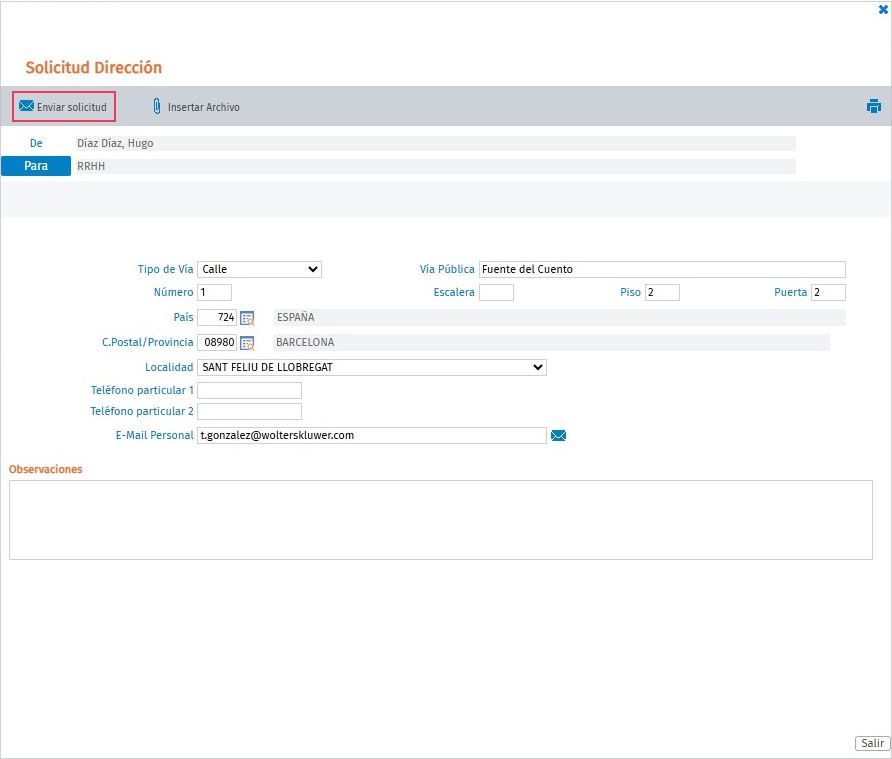The height and width of the screenshot is (759, 892).
Task: Click the ESPAÑA country name text
Action: 295,317
